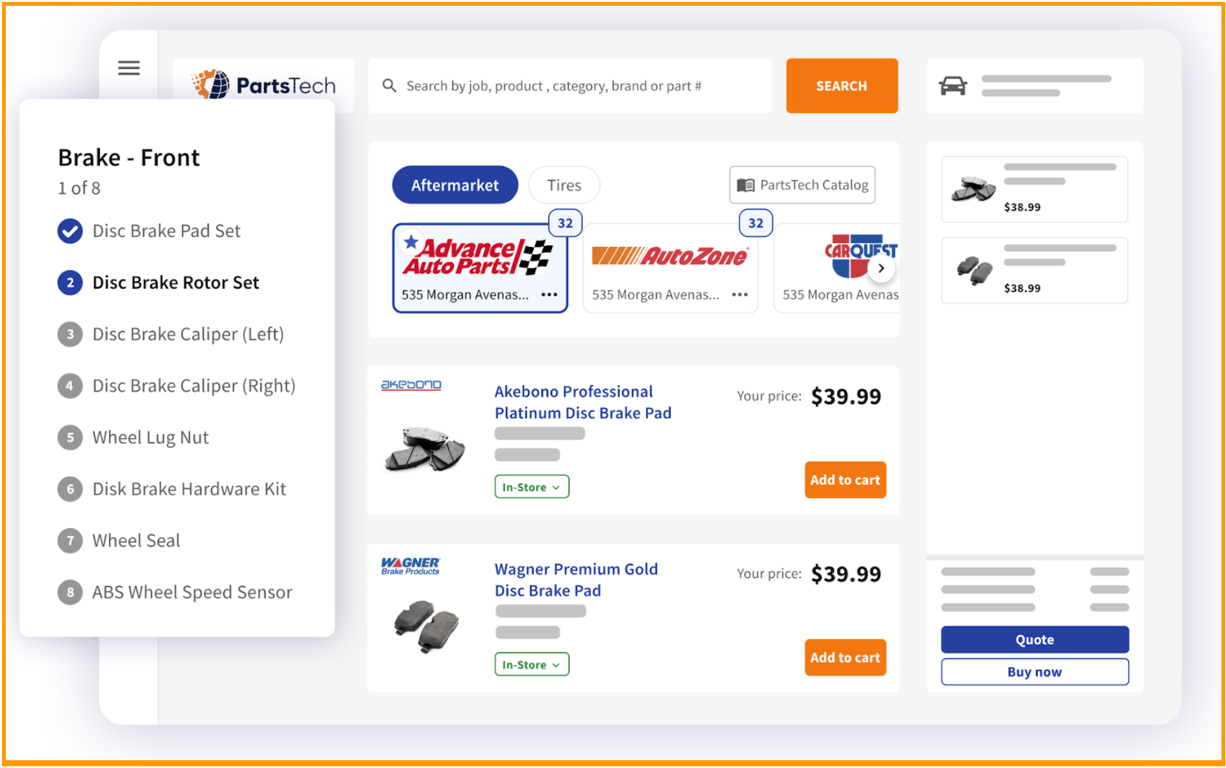Toggle the Disc Brake Pad Set checkmark
The width and height of the screenshot is (1226, 768).
(70, 231)
